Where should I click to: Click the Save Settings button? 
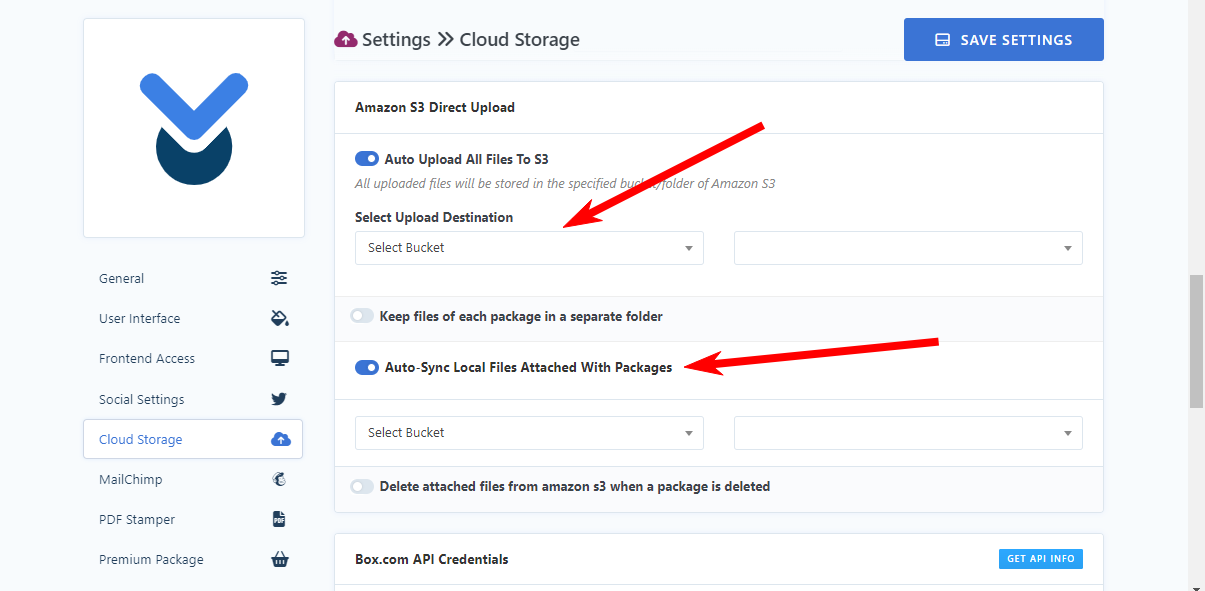tap(1004, 40)
